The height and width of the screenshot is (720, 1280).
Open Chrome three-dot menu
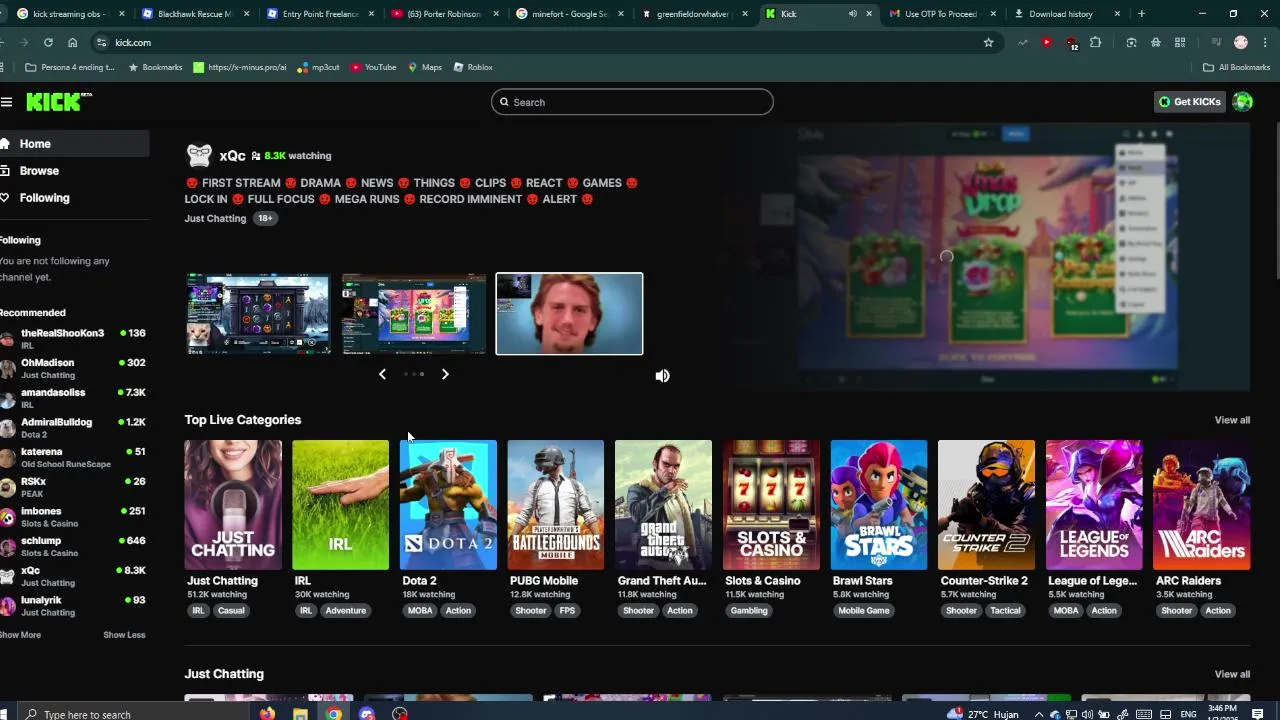point(1263,42)
